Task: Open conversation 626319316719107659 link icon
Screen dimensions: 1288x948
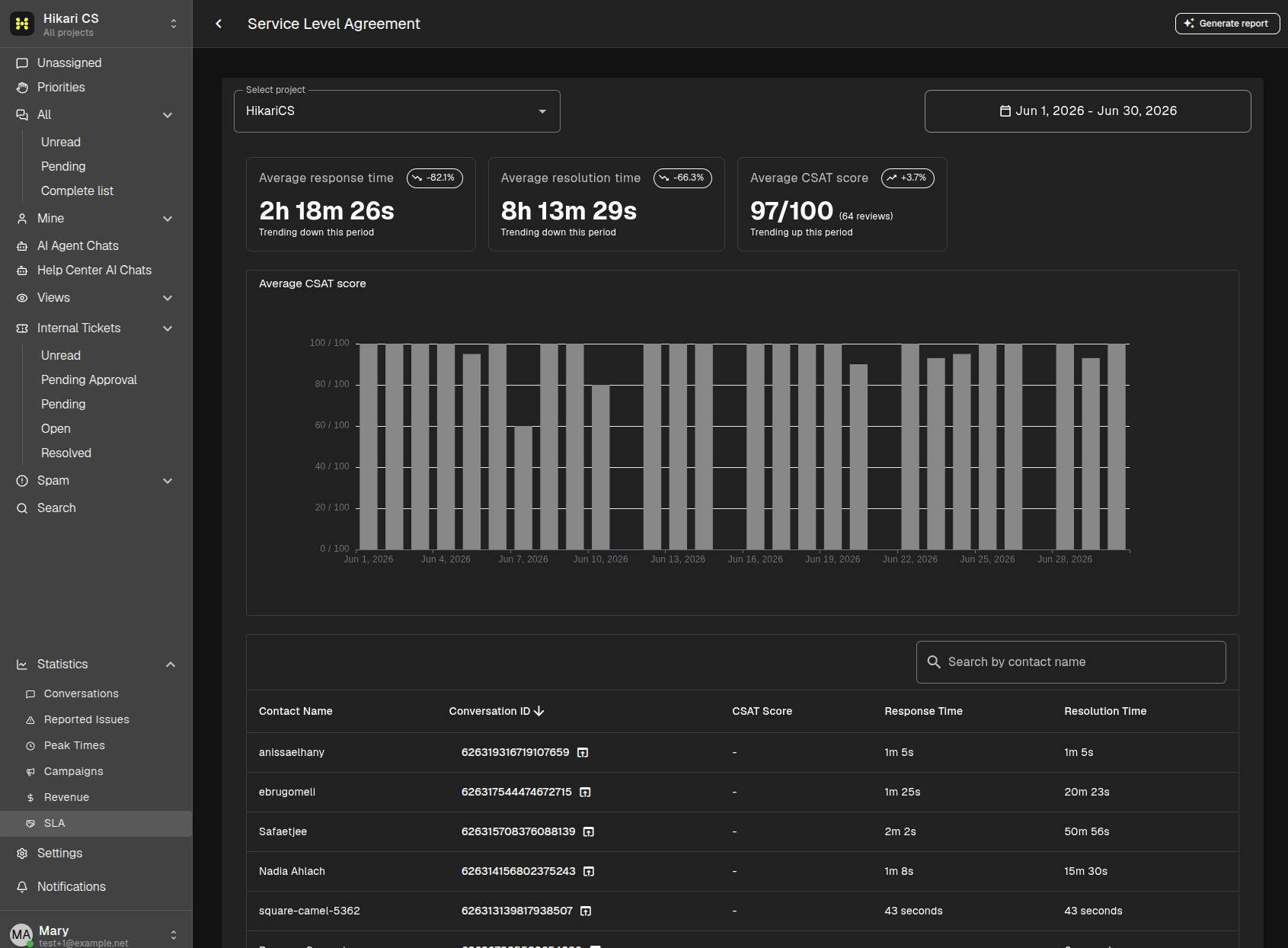Action: [583, 753]
